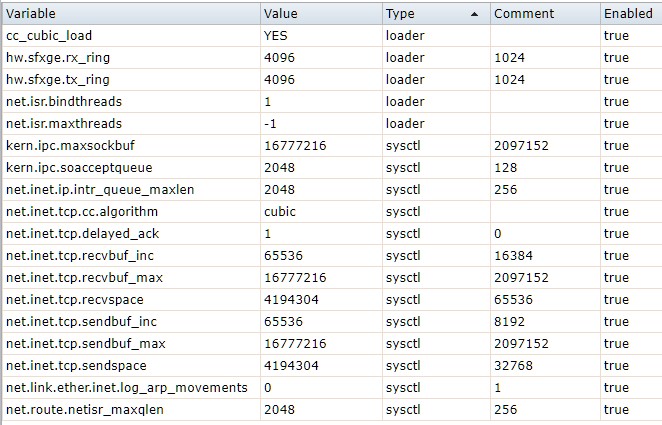Select the net.link.ether.inet.log_arp_movements row
Viewport: 662px width, 425px height.
pos(126,388)
